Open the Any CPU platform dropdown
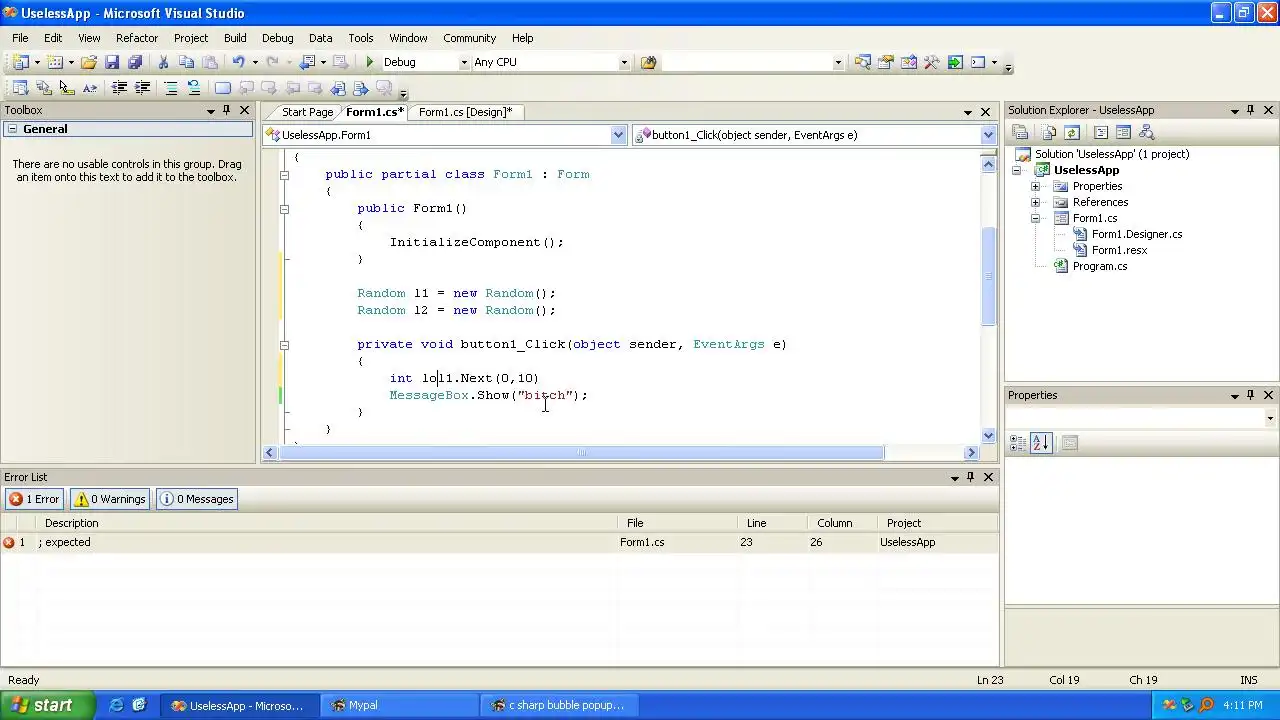 pyautogui.click(x=624, y=62)
